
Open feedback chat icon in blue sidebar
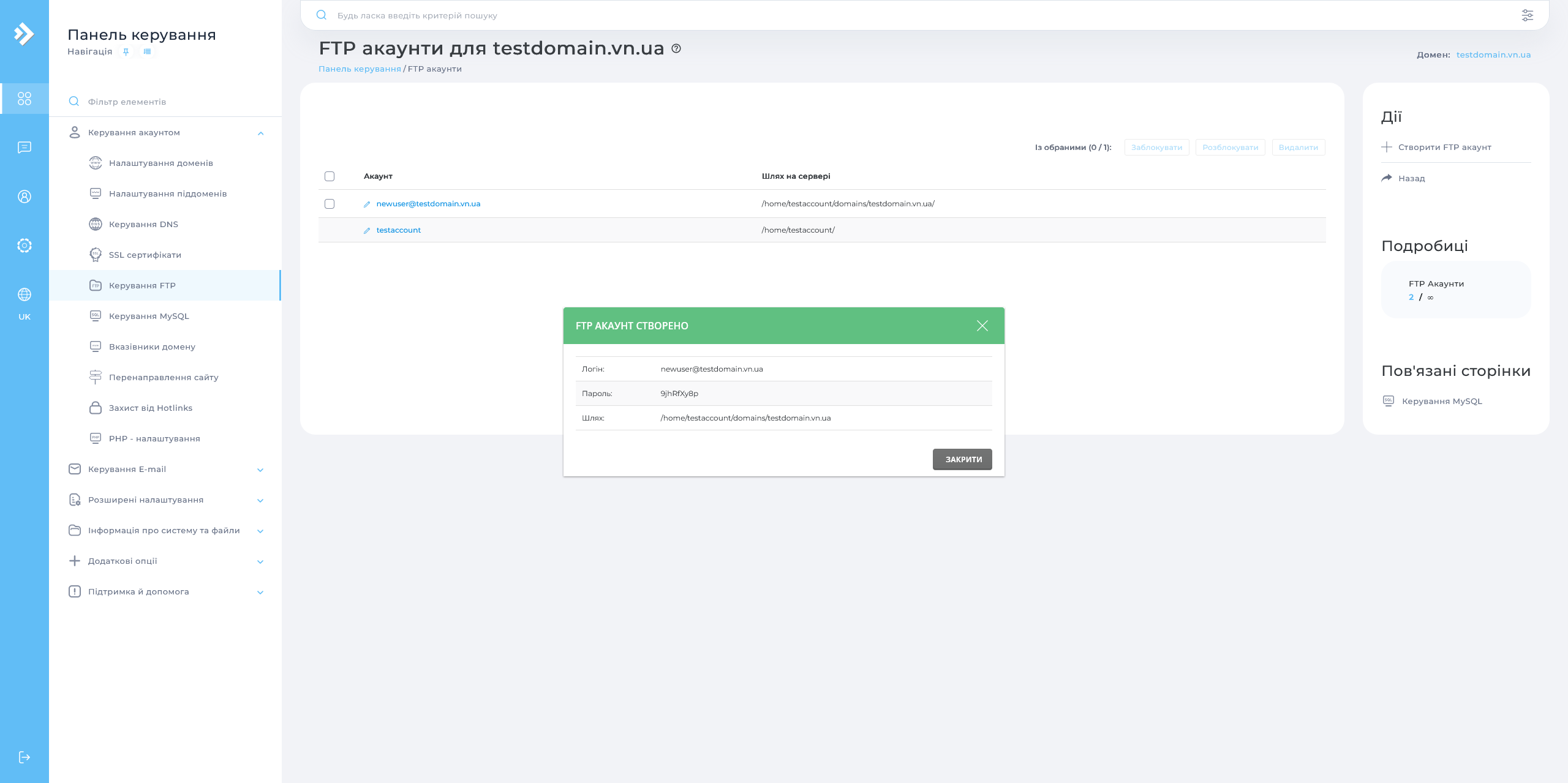tap(24, 148)
